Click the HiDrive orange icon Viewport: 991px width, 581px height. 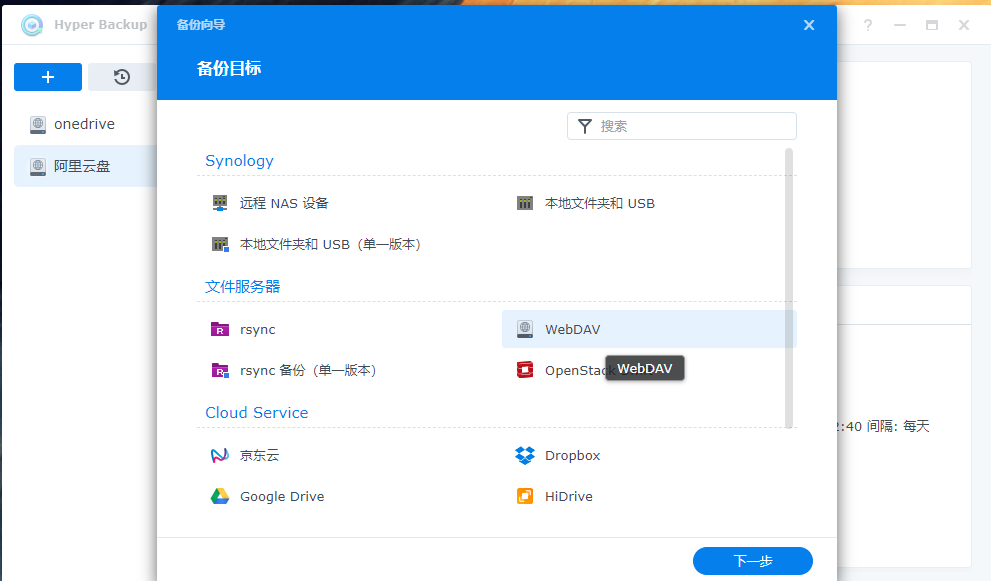(525, 496)
